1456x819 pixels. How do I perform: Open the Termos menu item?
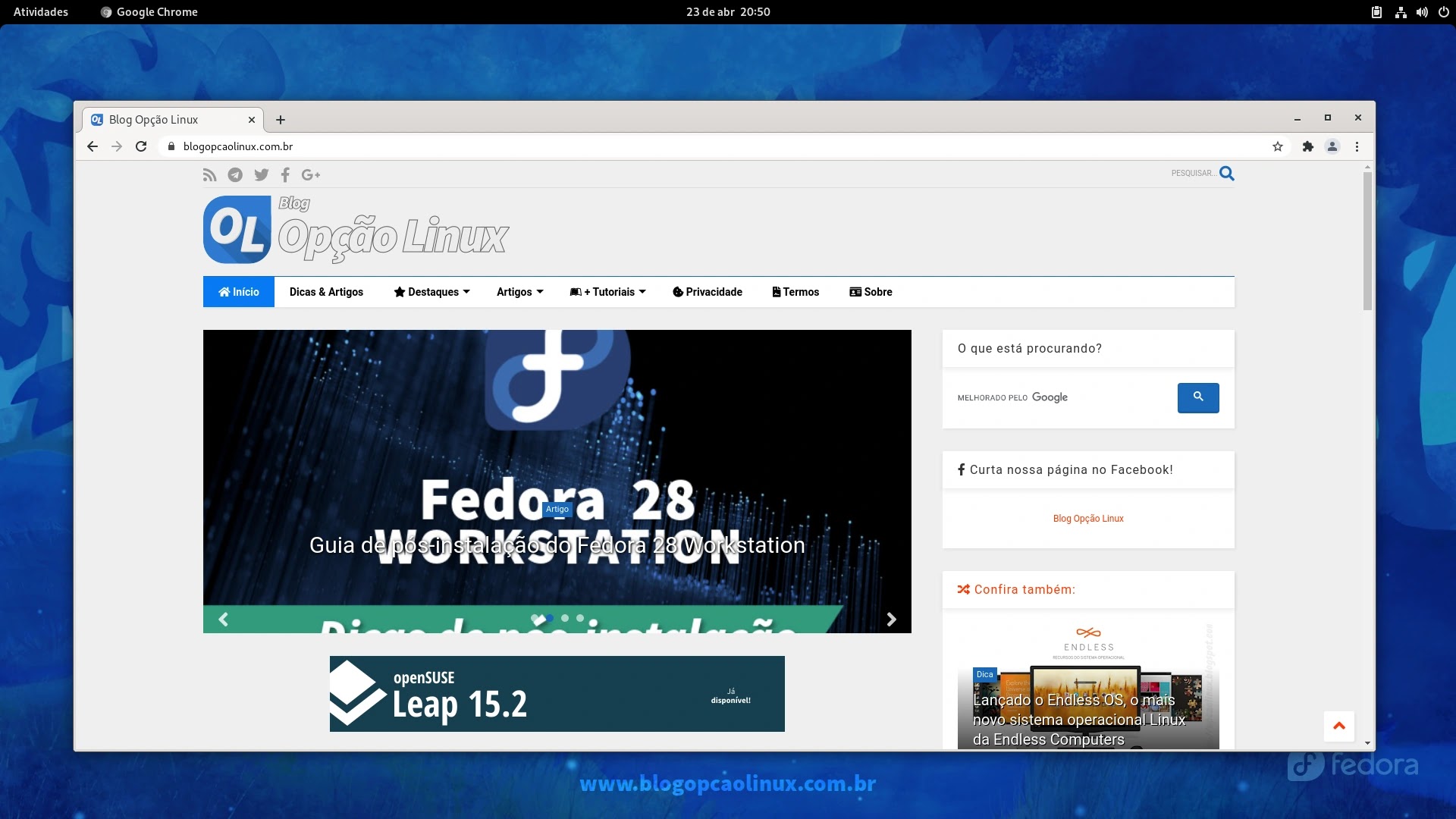[795, 292]
